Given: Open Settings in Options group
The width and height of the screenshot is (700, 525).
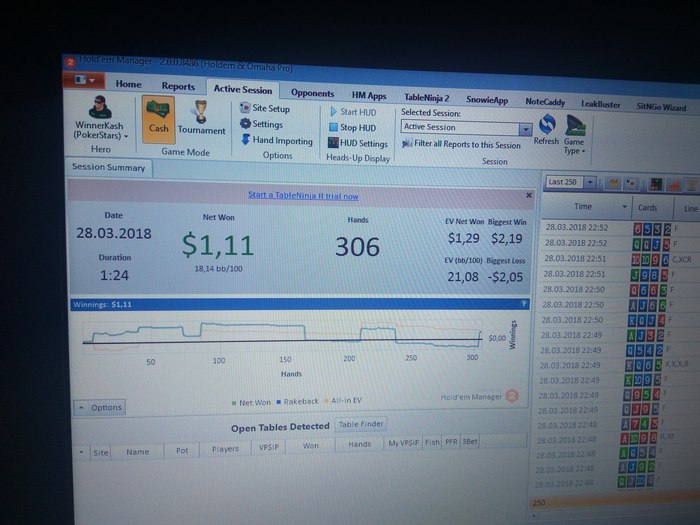Looking at the screenshot, I should coord(262,124).
